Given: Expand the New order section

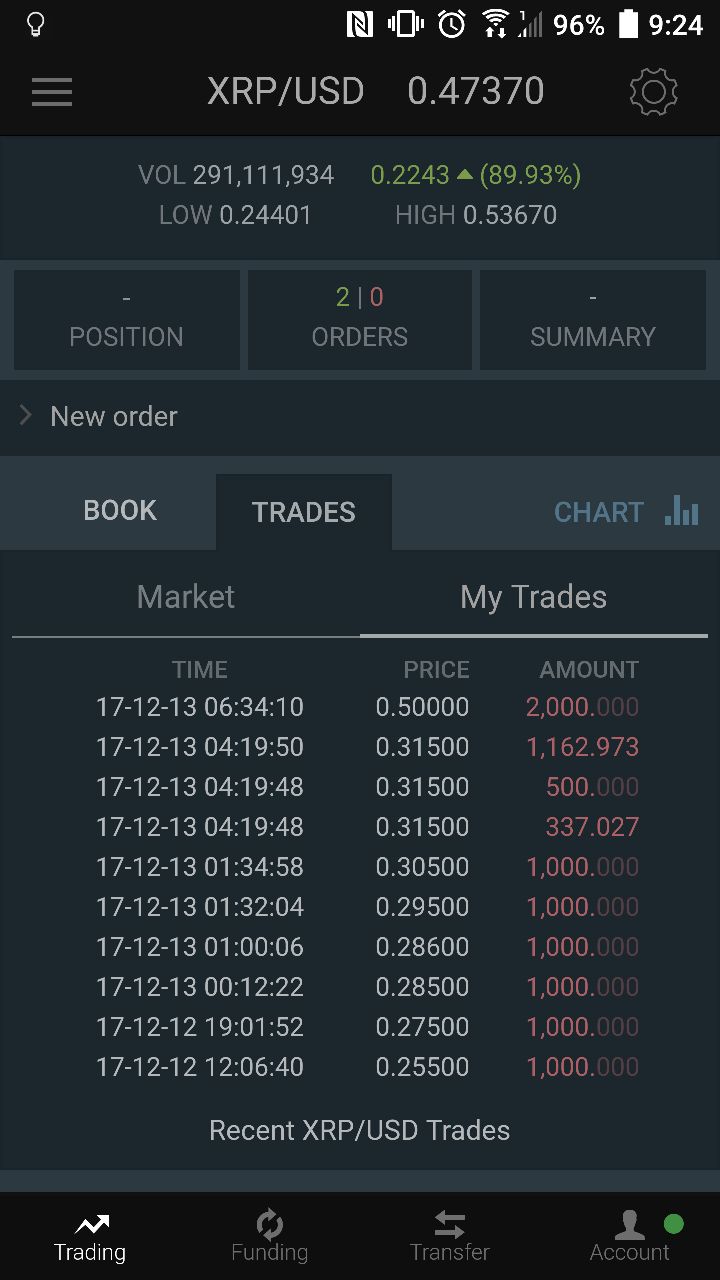Looking at the screenshot, I should click(x=360, y=416).
